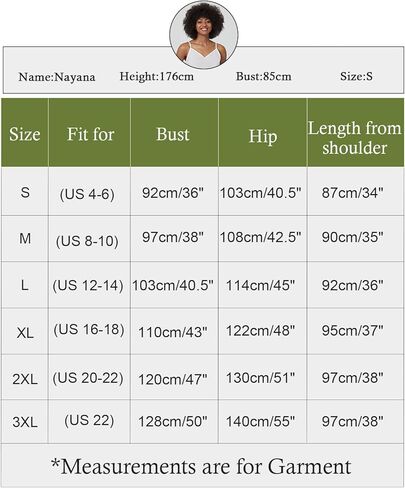The image size is (405, 488).
Task: Click the Hip column header
Action: click(x=263, y=136)
